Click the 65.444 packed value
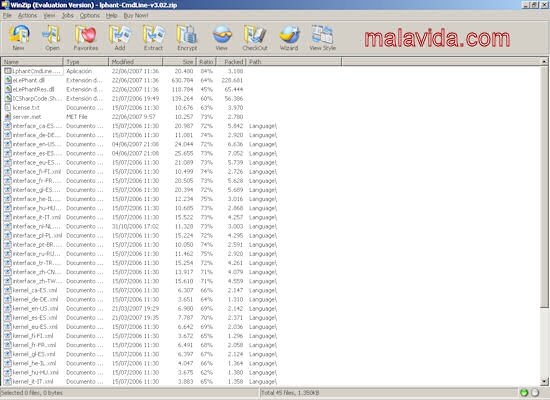 point(234,89)
